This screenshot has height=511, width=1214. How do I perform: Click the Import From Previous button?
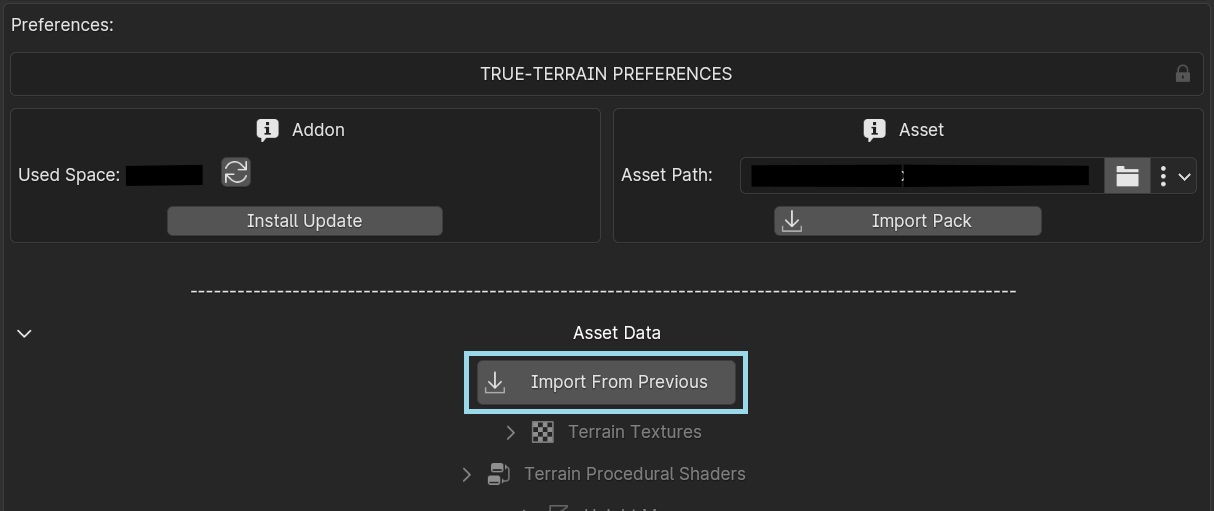pos(606,382)
